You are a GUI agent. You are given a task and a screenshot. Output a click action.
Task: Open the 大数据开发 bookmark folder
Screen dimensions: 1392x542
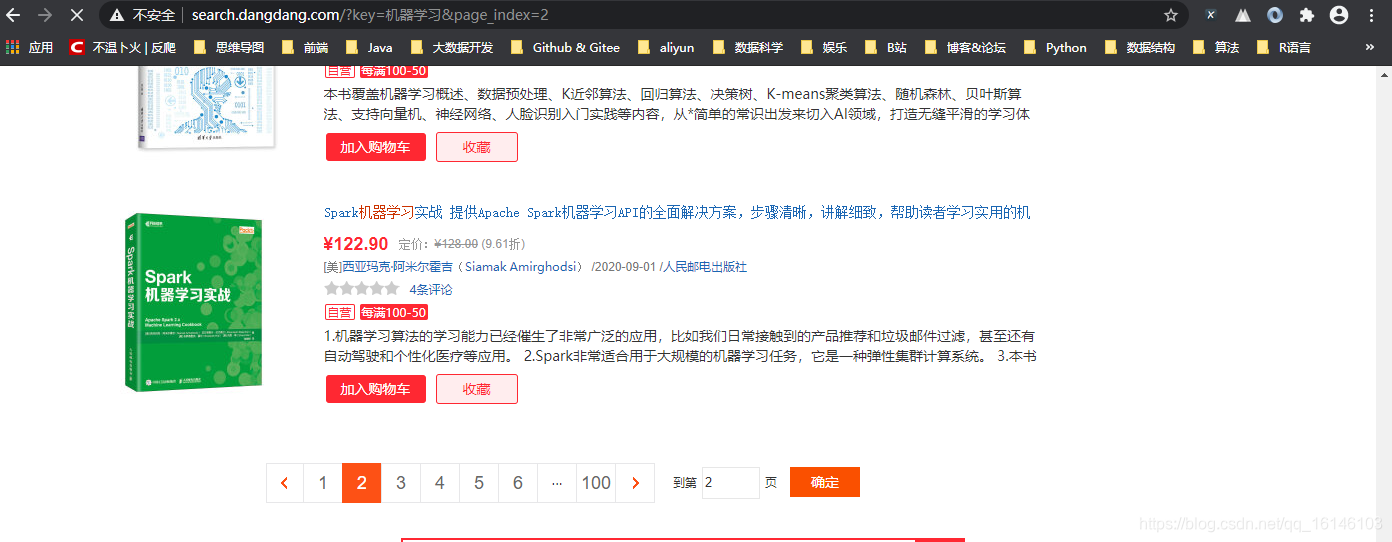pos(452,47)
